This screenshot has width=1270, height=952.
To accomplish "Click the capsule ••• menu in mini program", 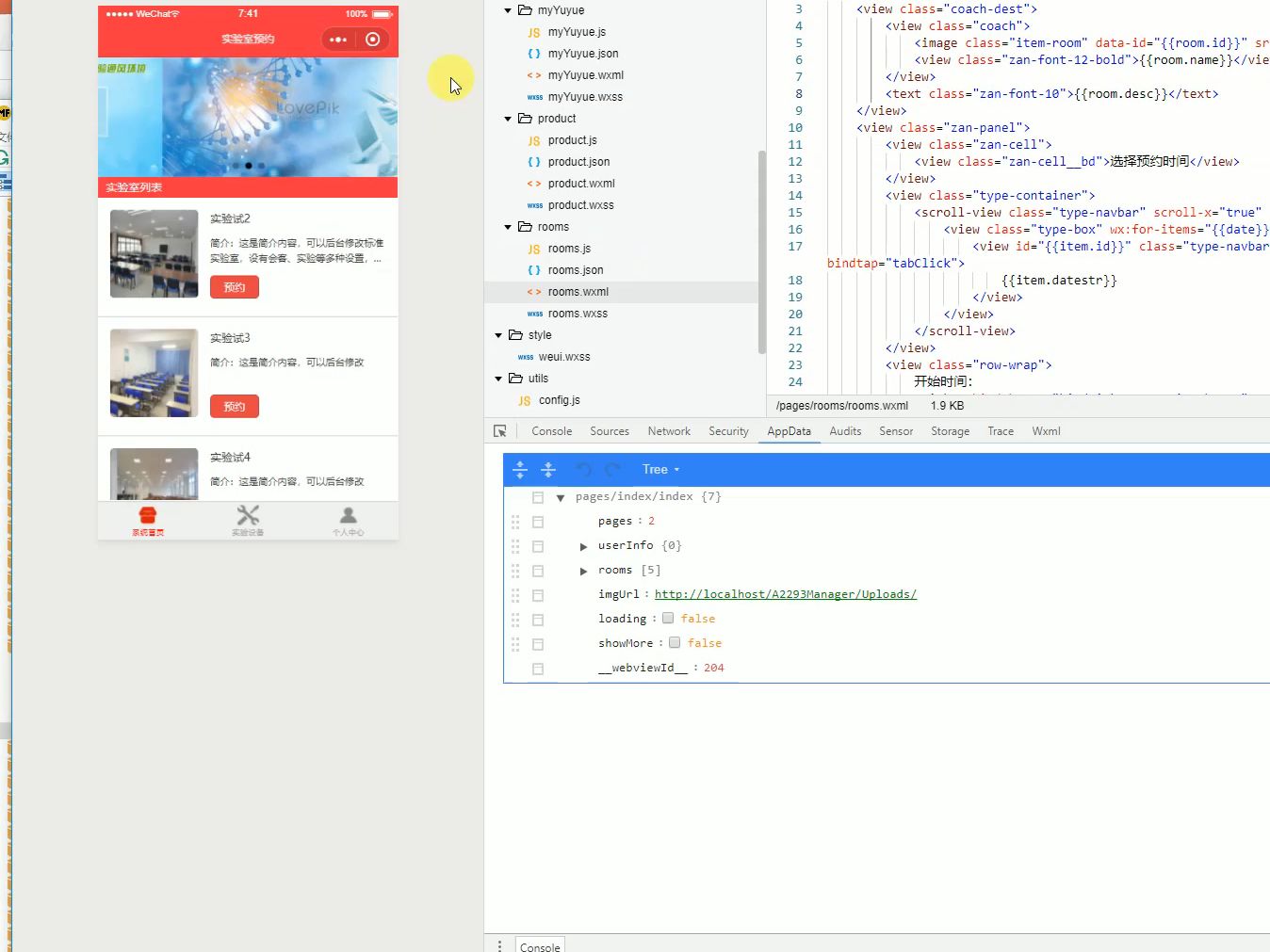I will coord(337,40).
